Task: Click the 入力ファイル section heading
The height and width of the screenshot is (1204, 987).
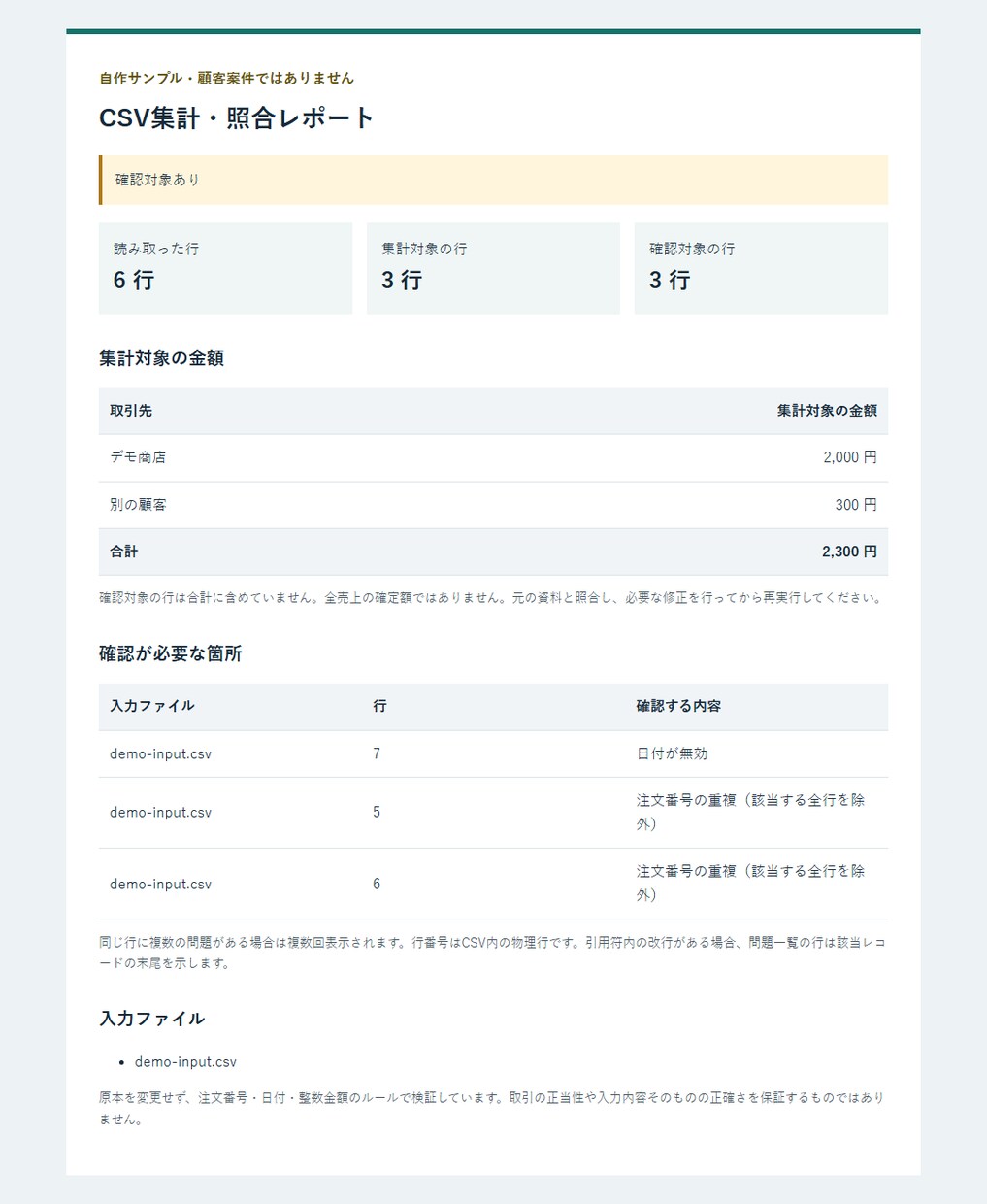Action: click(x=151, y=1019)
